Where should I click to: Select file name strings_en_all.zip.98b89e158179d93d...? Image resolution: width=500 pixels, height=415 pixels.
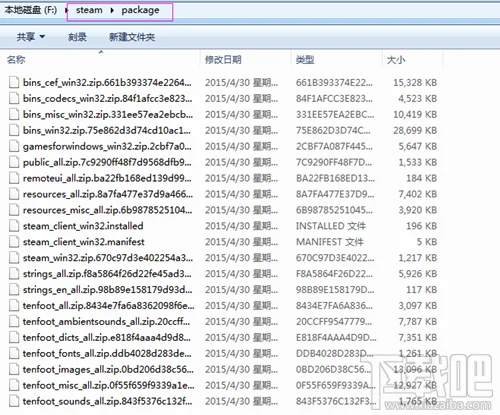[x=108, y=290]
